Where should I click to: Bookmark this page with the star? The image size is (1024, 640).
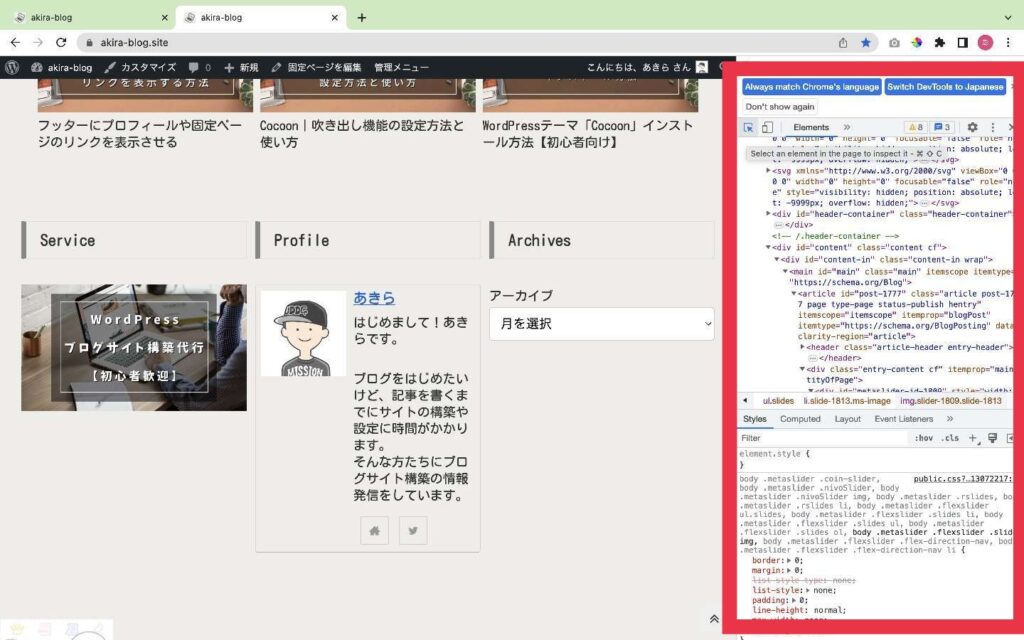point(866,42)
